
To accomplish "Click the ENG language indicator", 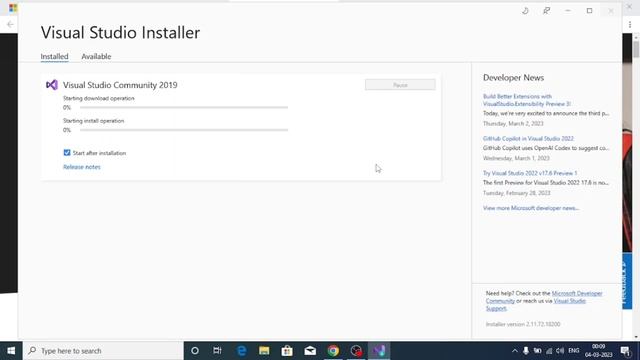I will pos(574,351).
